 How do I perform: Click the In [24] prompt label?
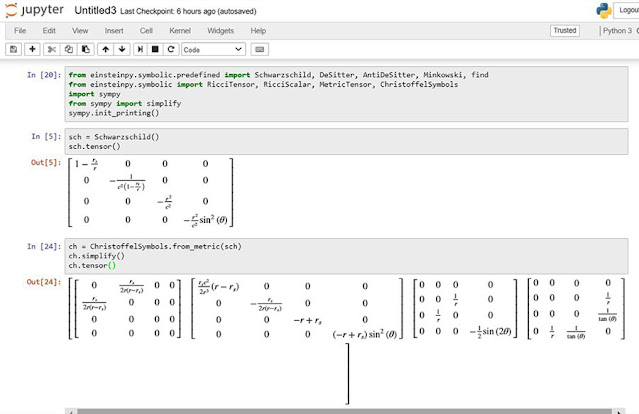point(44,246)
